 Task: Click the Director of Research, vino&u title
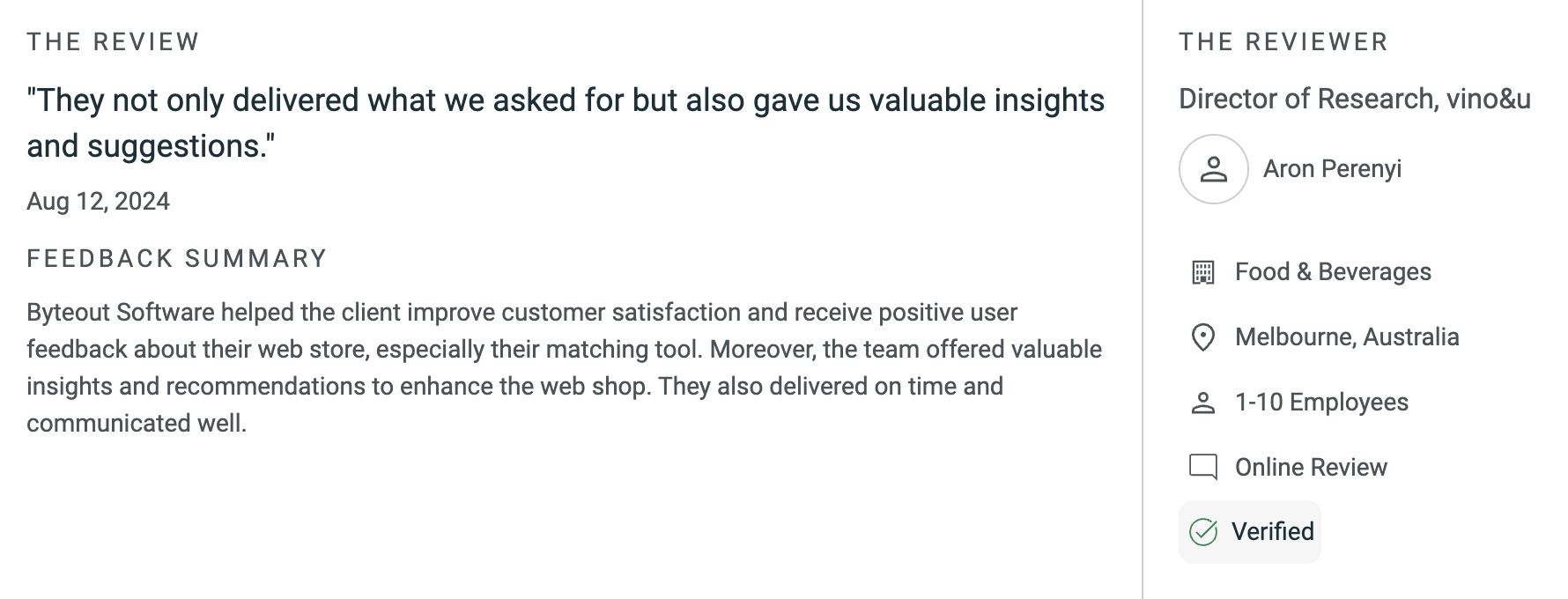[x=1355, y=99]
